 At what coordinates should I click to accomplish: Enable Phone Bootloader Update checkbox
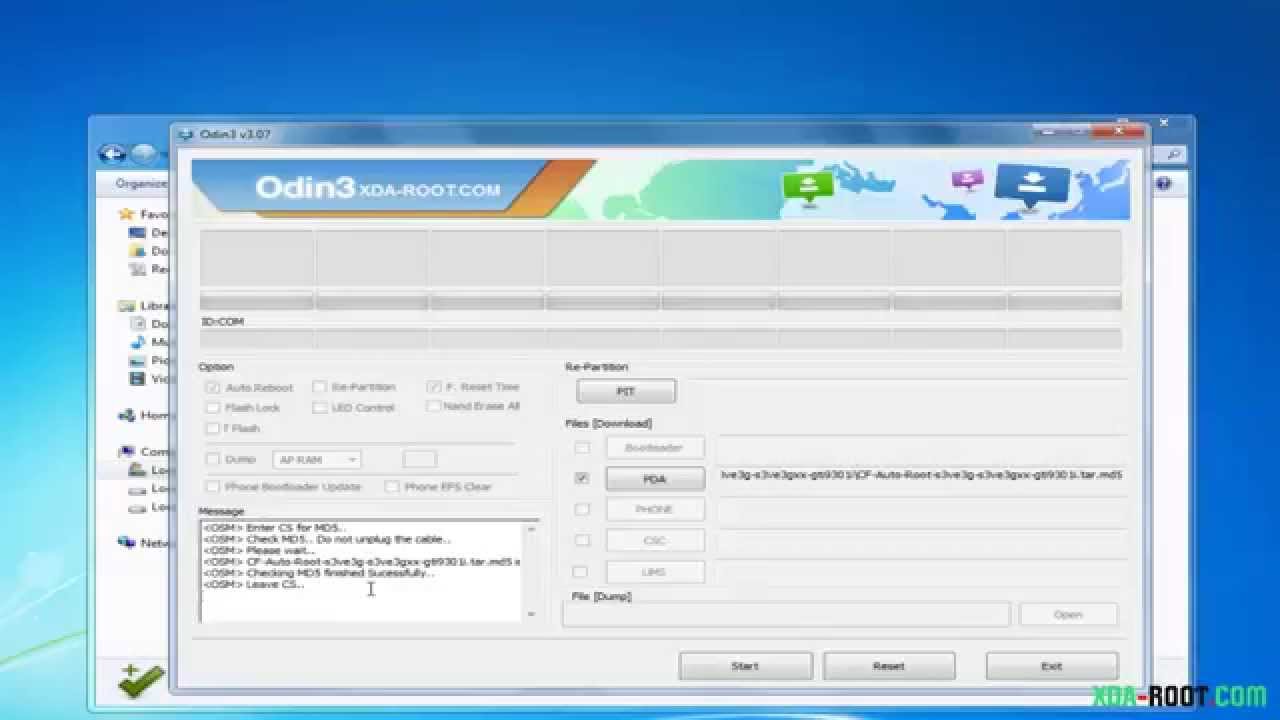coord(213,486)
